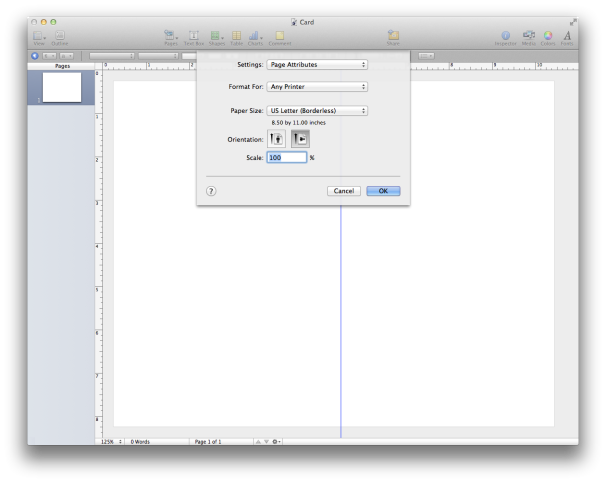This screenshot has width=606, height=483.
Task: Open the Inspector panel
Action: [x=506, y=37]
